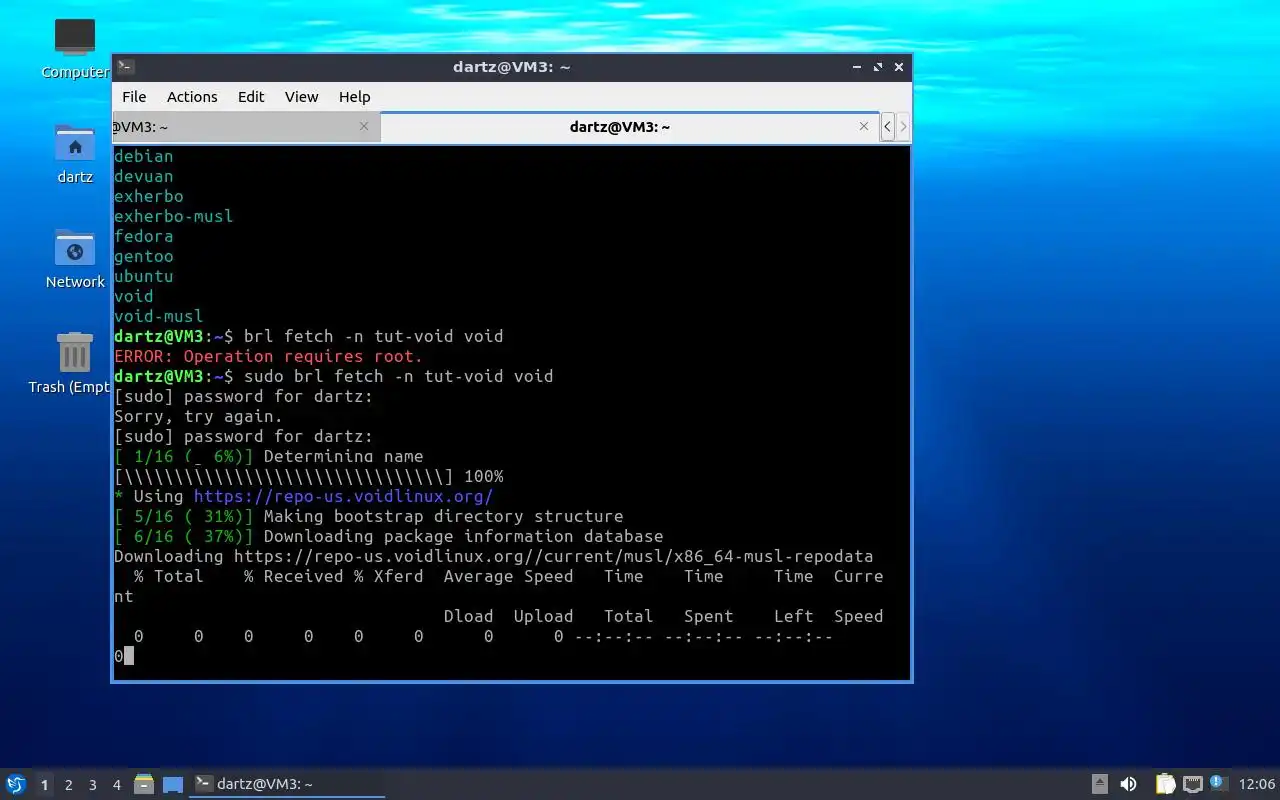Switch to workspace 1

(x=44, y=785)
